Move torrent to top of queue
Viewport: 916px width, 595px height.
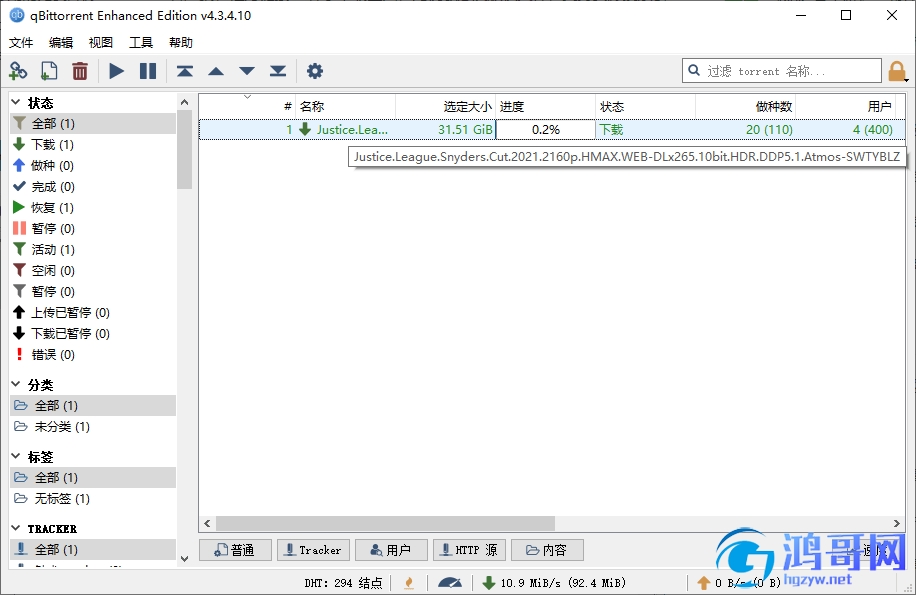pyautogui.click(x=185, y=71)
